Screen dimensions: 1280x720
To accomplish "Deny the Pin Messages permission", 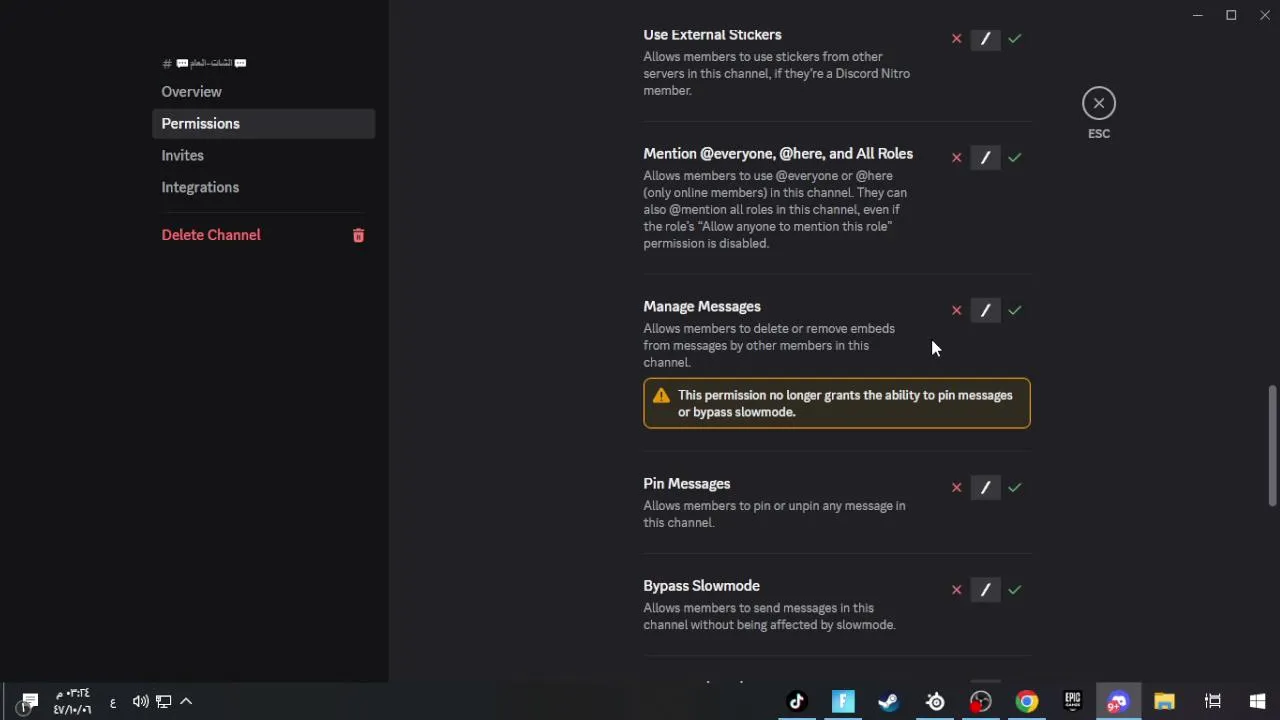I will 956,488.
